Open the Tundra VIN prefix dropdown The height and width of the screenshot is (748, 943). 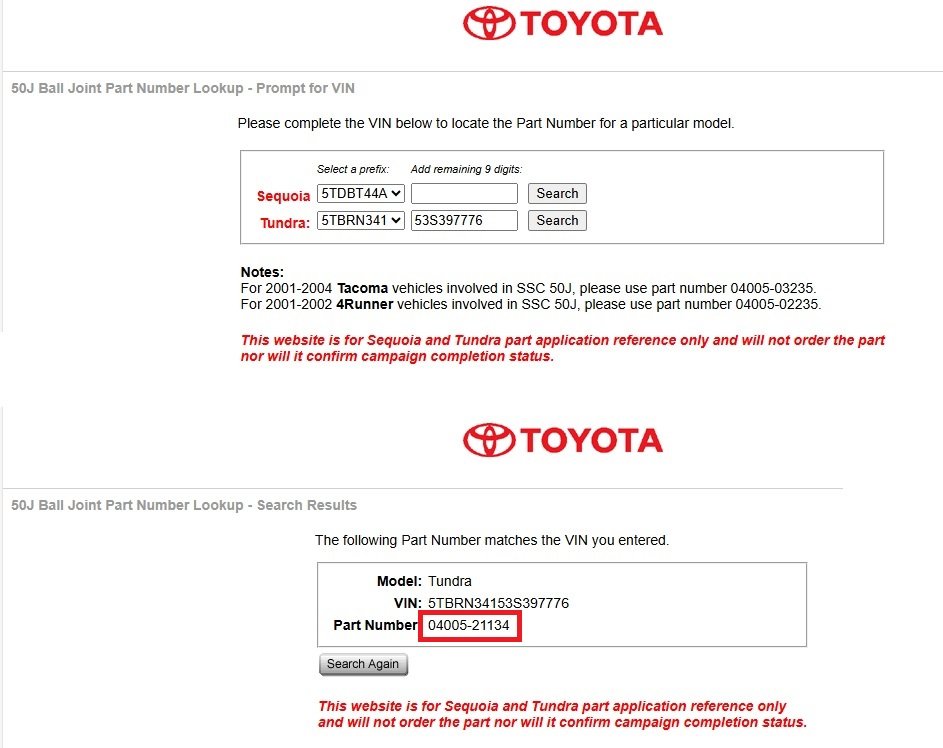pyautogui.click(x=361, y=221)
